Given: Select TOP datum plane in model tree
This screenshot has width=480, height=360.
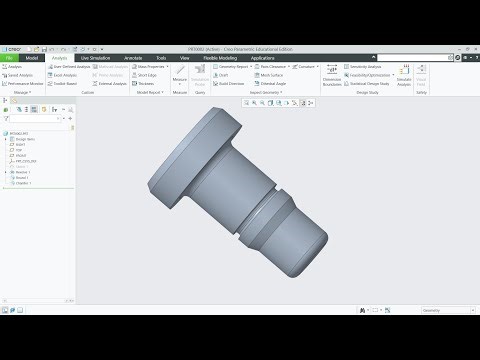Looking at the screenshot, I should [16, 150].
